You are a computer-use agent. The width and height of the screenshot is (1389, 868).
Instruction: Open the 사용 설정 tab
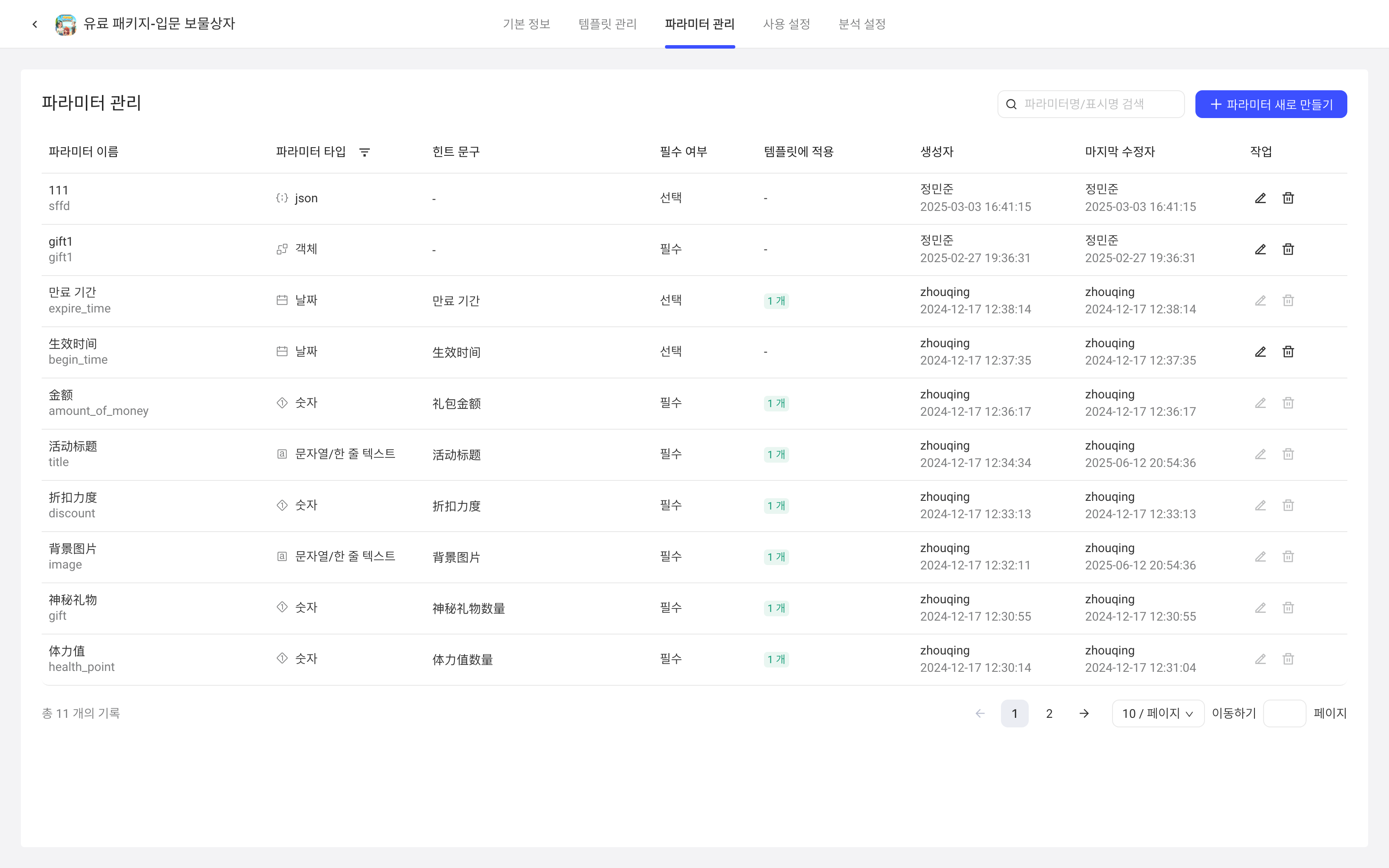787,24
